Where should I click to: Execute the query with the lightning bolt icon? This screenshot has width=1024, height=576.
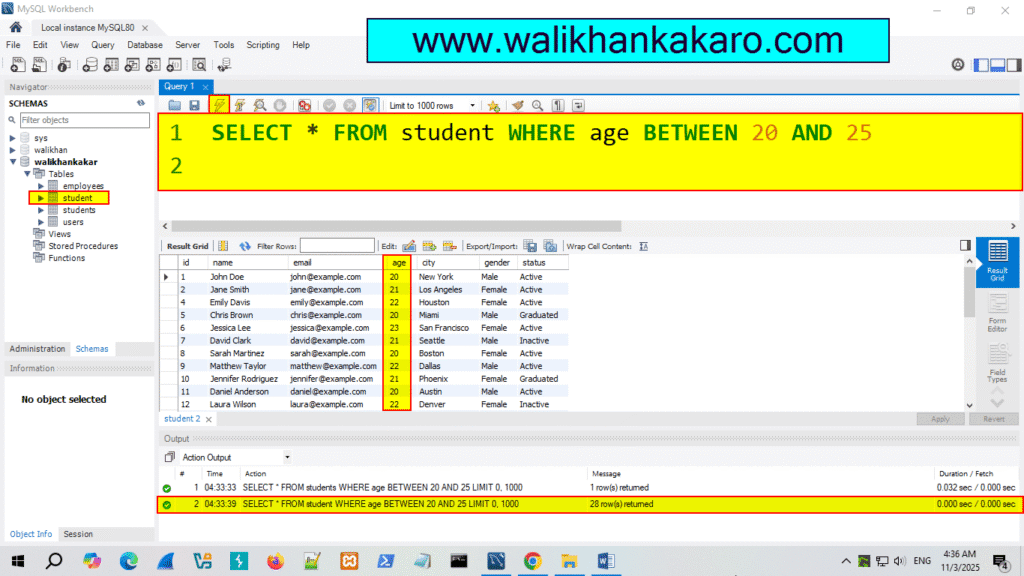[x=220, y=105]
